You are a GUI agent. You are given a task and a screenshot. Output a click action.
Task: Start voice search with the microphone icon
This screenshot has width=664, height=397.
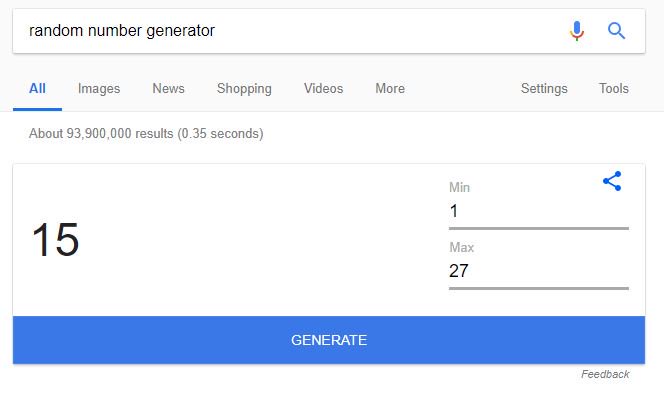(577, 31)
